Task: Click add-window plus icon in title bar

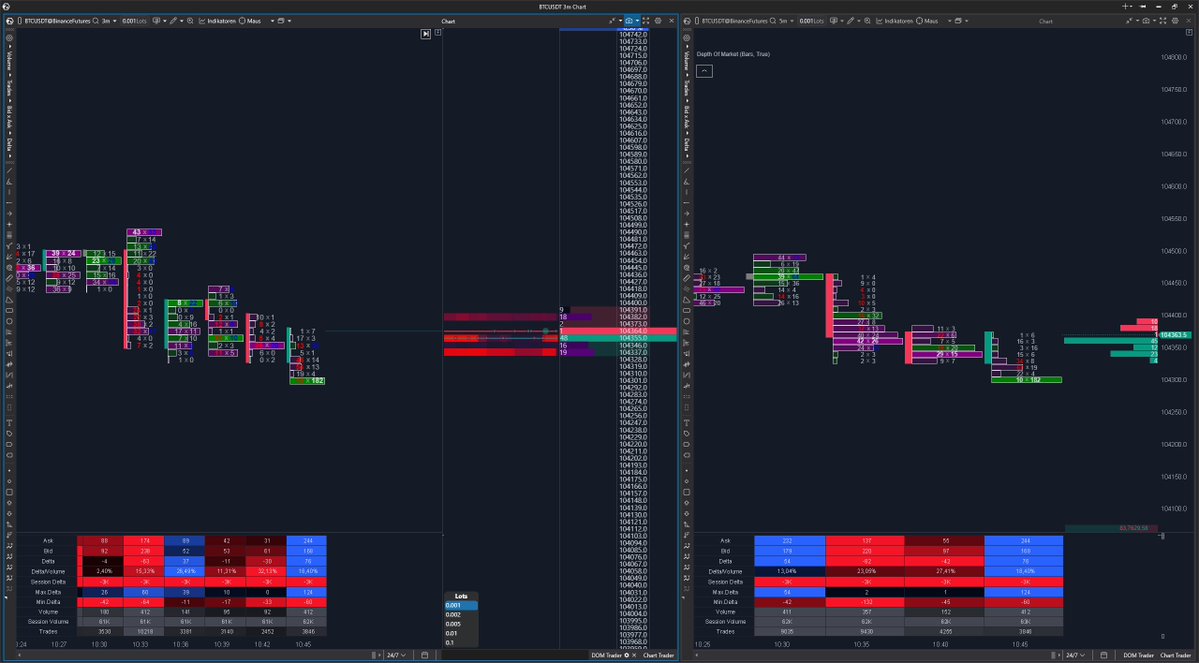Action: pyautogui.click(x=1125, y=6)
